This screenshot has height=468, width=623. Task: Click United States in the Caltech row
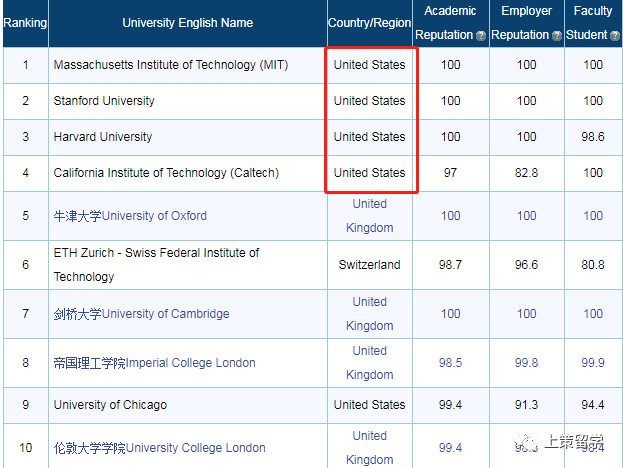tap(370, 173)
